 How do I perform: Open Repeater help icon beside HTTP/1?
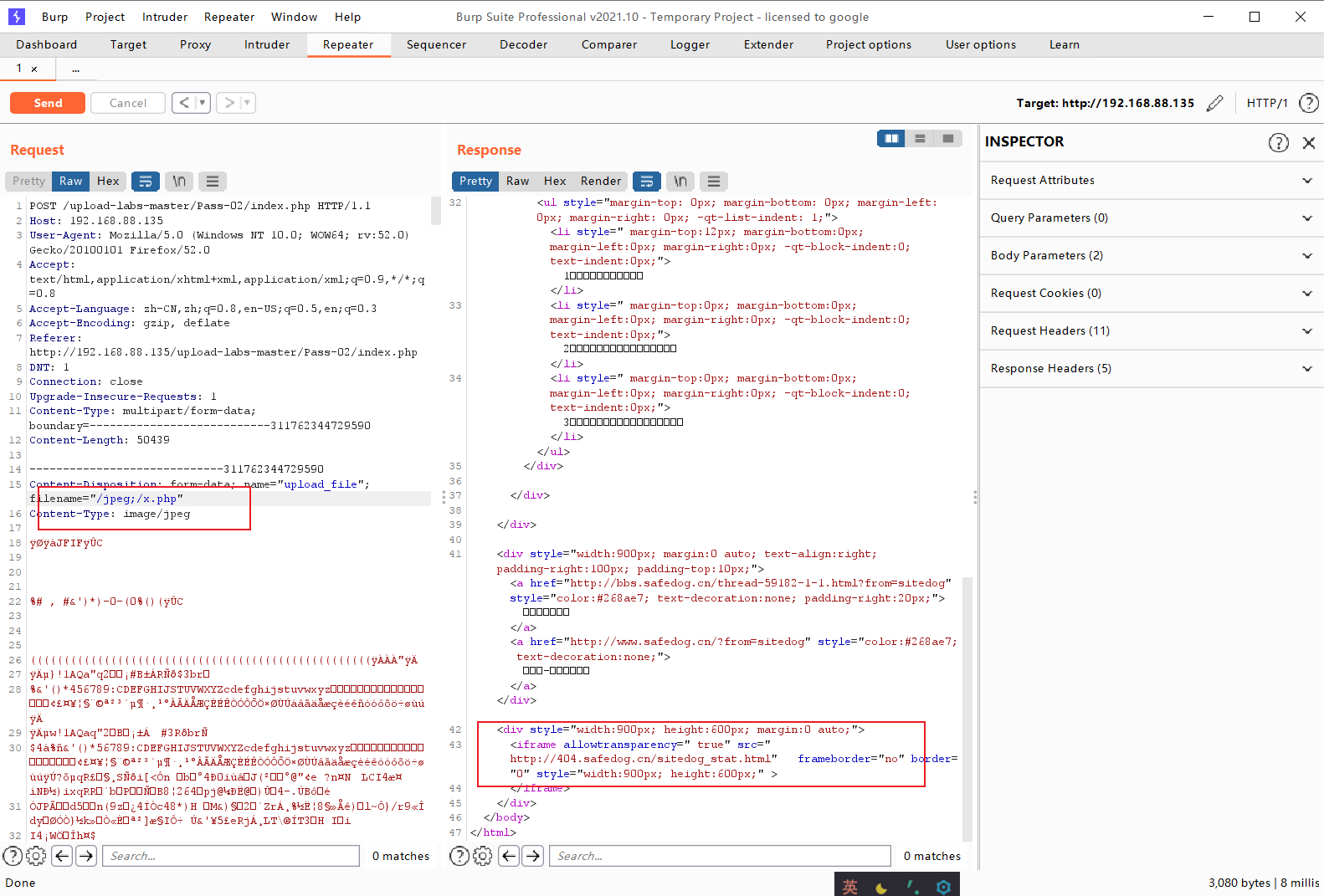[1308, 103]
